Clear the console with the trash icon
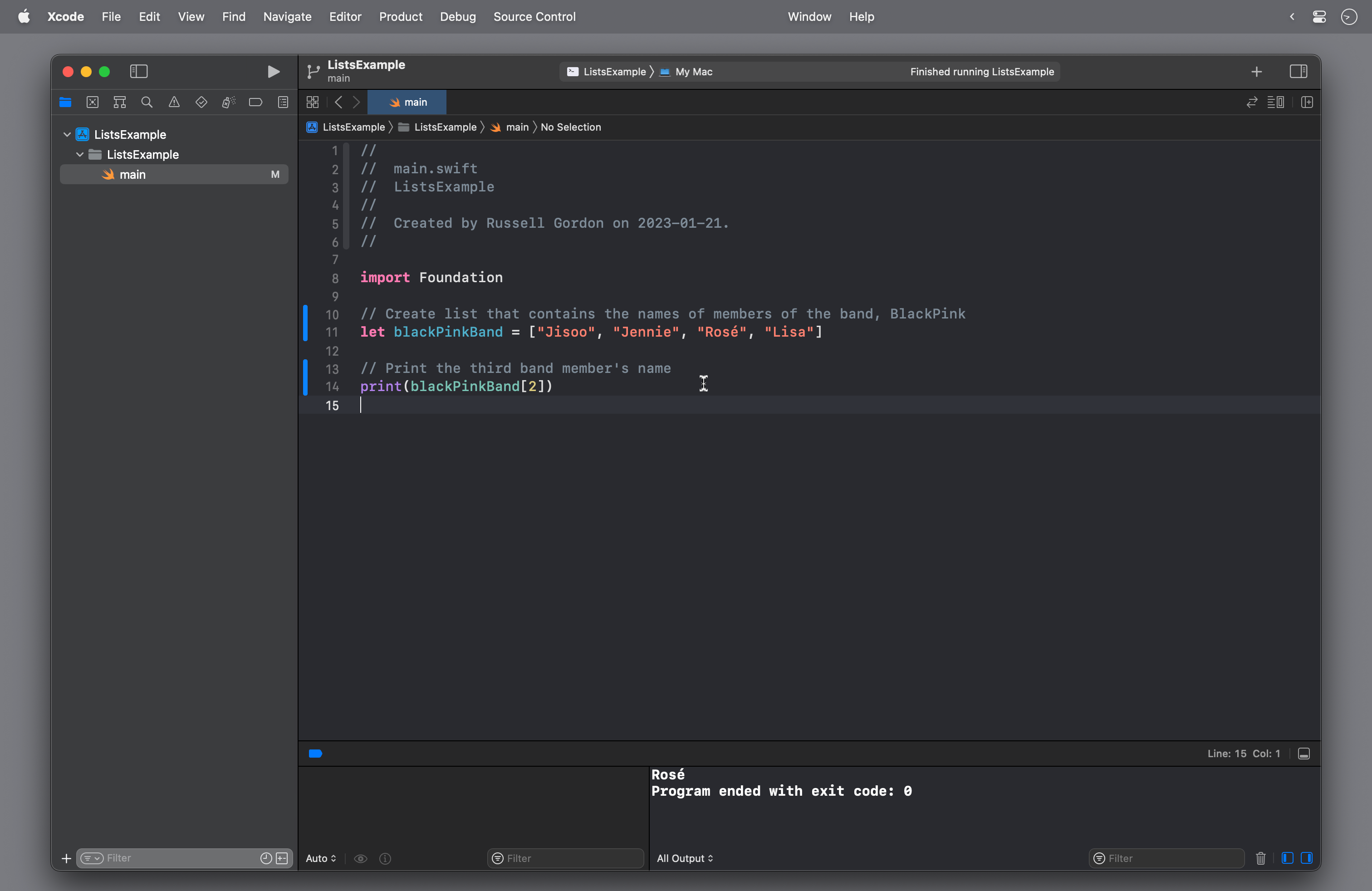 1261,858
